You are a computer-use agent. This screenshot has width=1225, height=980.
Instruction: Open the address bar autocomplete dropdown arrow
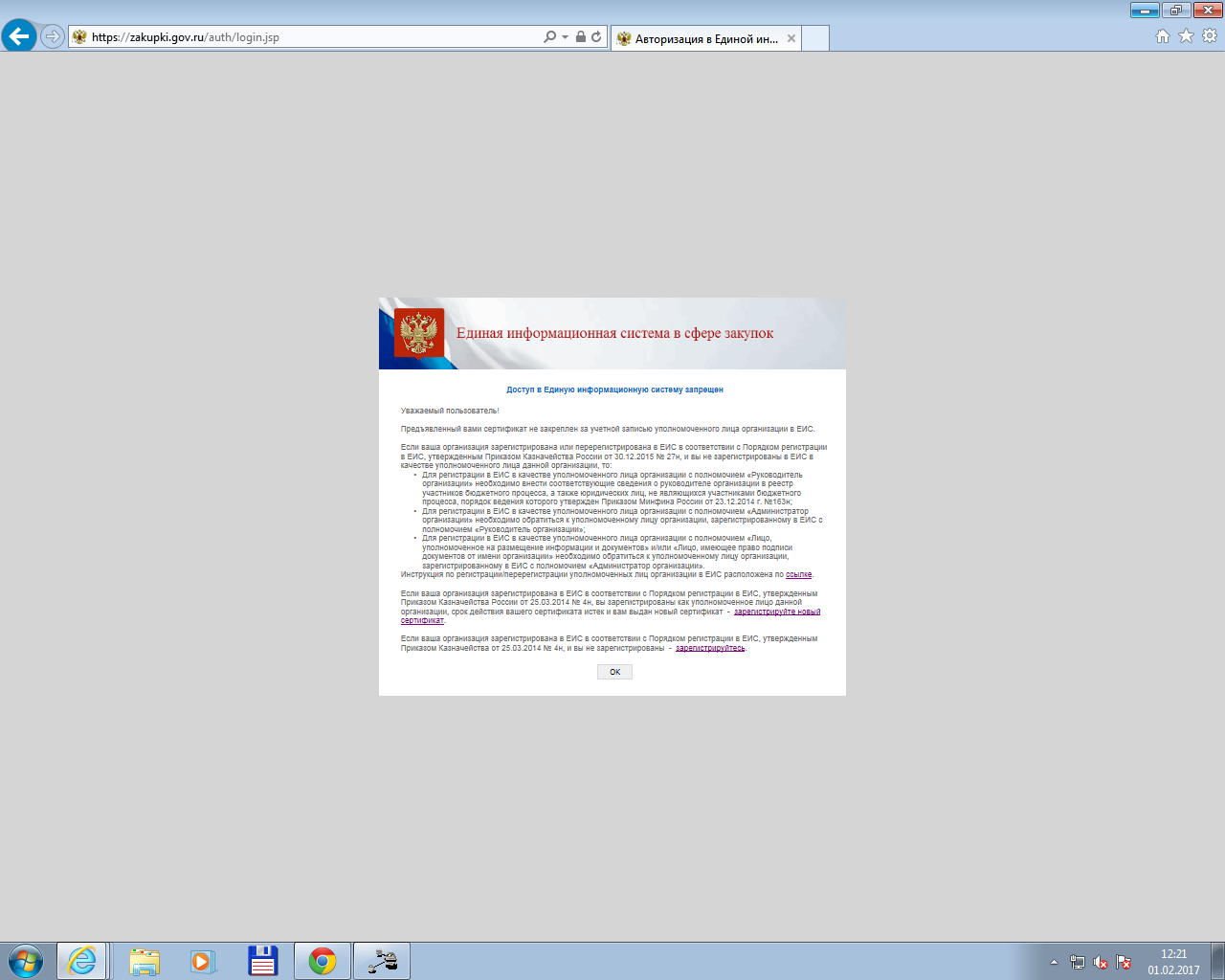point(565,37)
